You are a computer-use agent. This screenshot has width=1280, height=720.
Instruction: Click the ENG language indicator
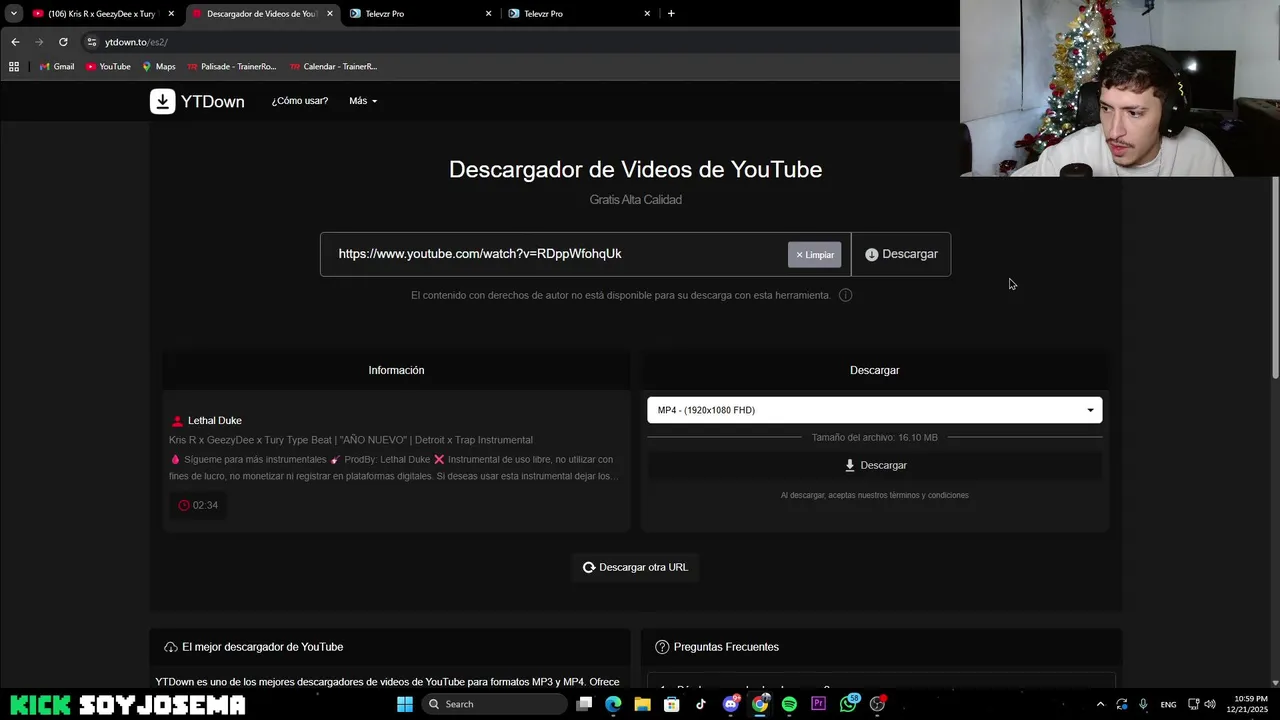1168,705
